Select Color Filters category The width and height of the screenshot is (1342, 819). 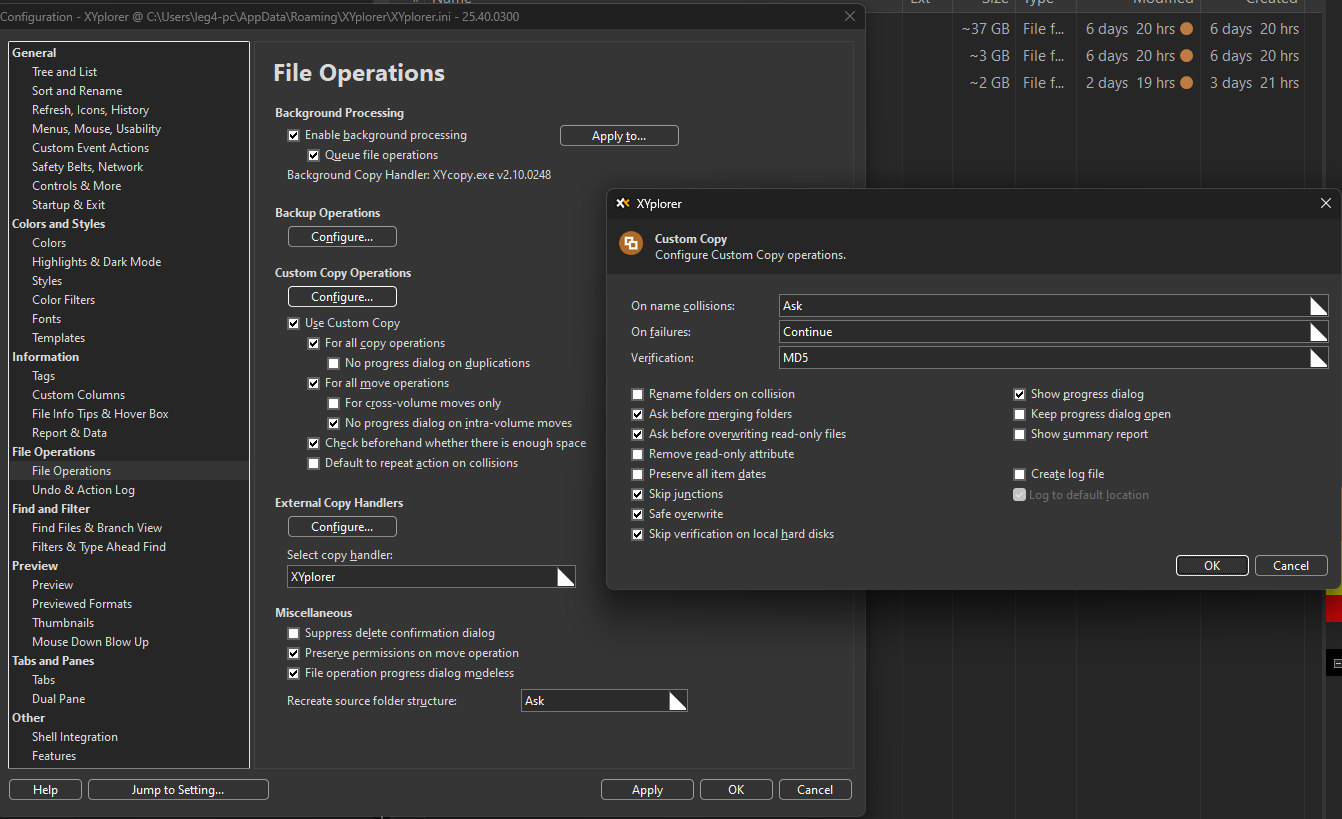[64, 300]
